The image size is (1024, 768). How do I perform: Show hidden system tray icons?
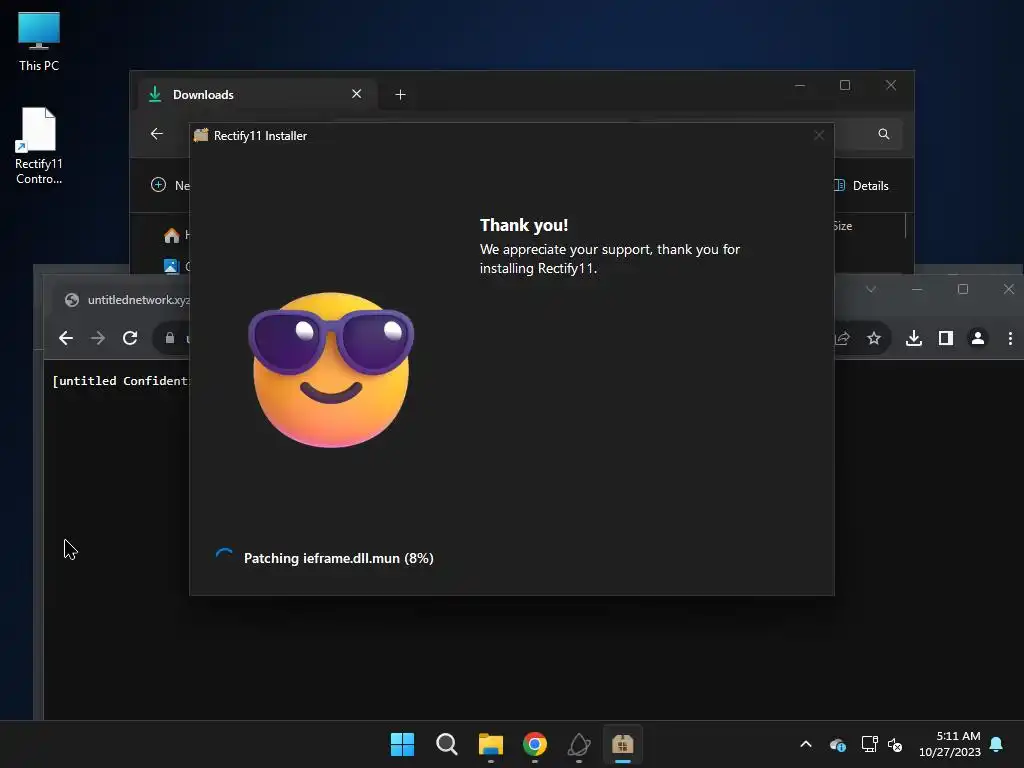(x=806, y=744)
